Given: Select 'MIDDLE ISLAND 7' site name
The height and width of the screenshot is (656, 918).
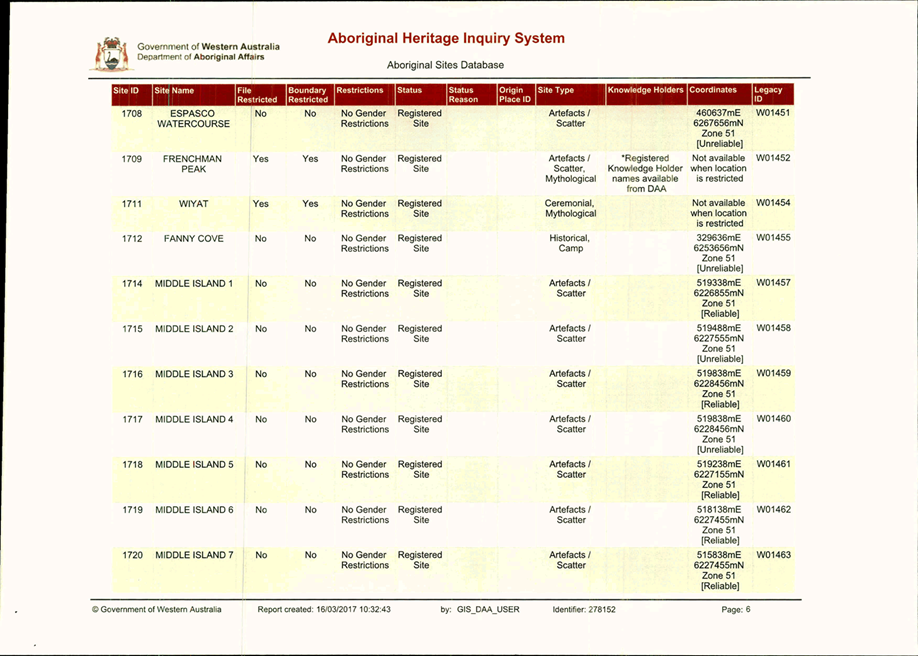Looking at the screenshot, I should [194, 555].
